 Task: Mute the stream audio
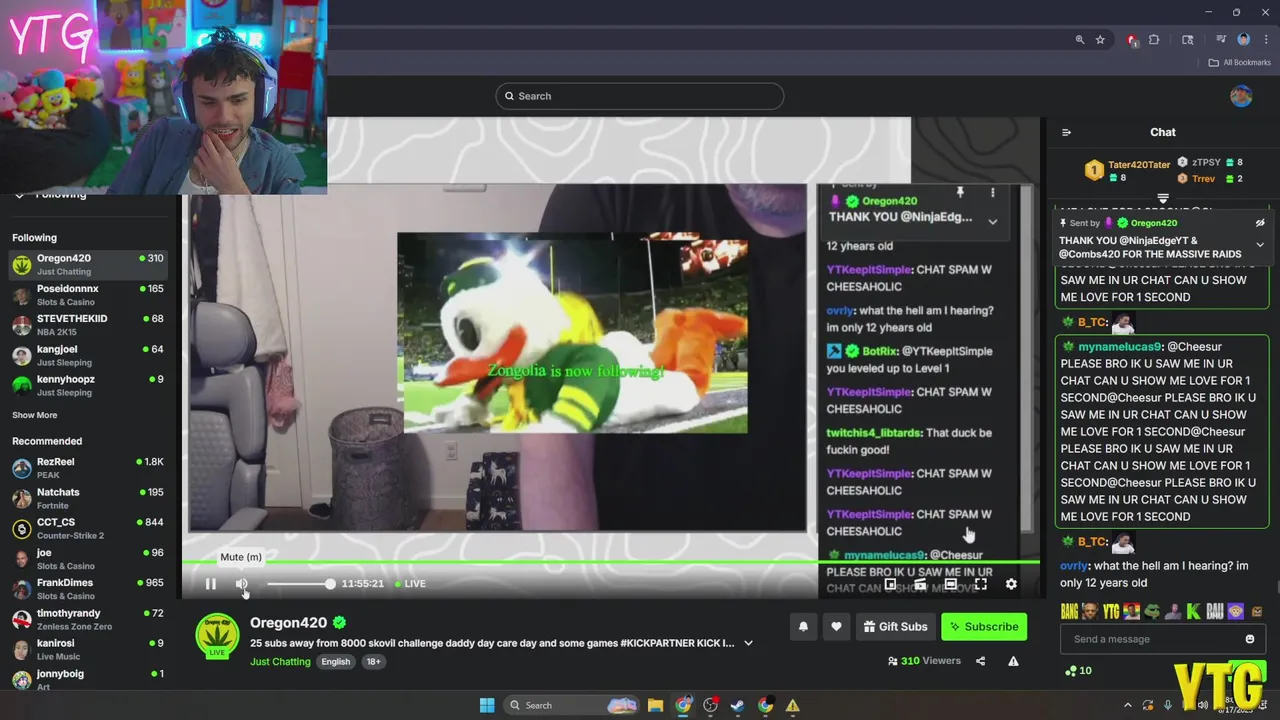[242, 584]
